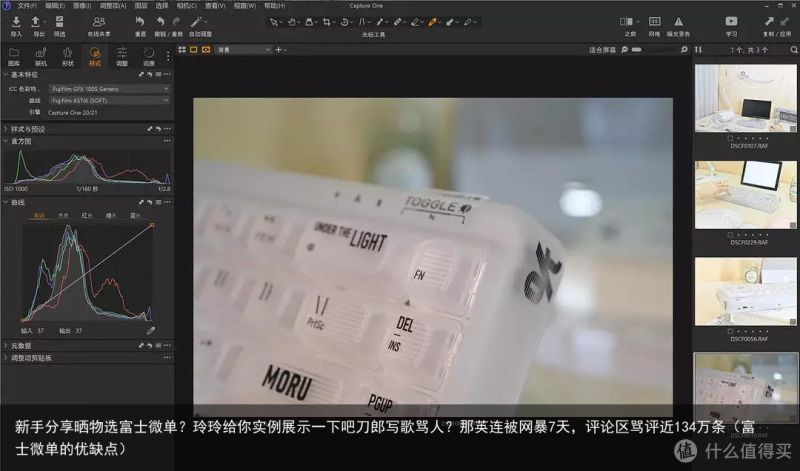Image resolution: width=800 pixels, height=471 pixels.
Task: Select the Pan hand cursor tool
Action: tap(291, 22)
